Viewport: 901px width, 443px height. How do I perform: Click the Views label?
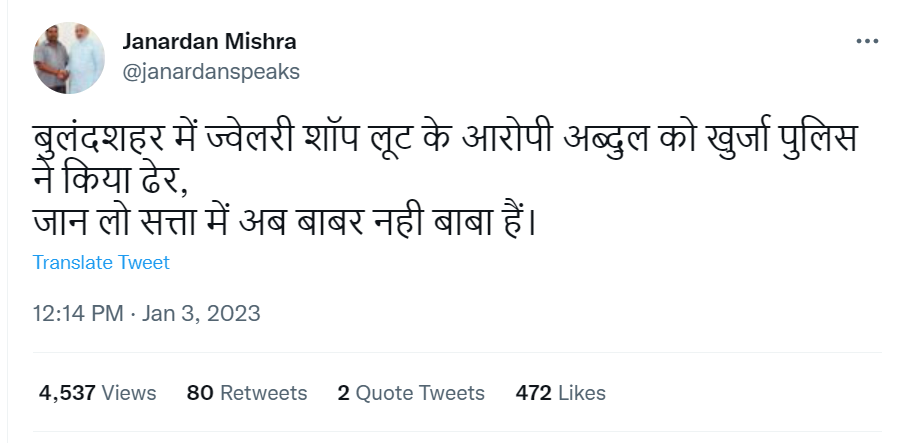tap(129, 393)
